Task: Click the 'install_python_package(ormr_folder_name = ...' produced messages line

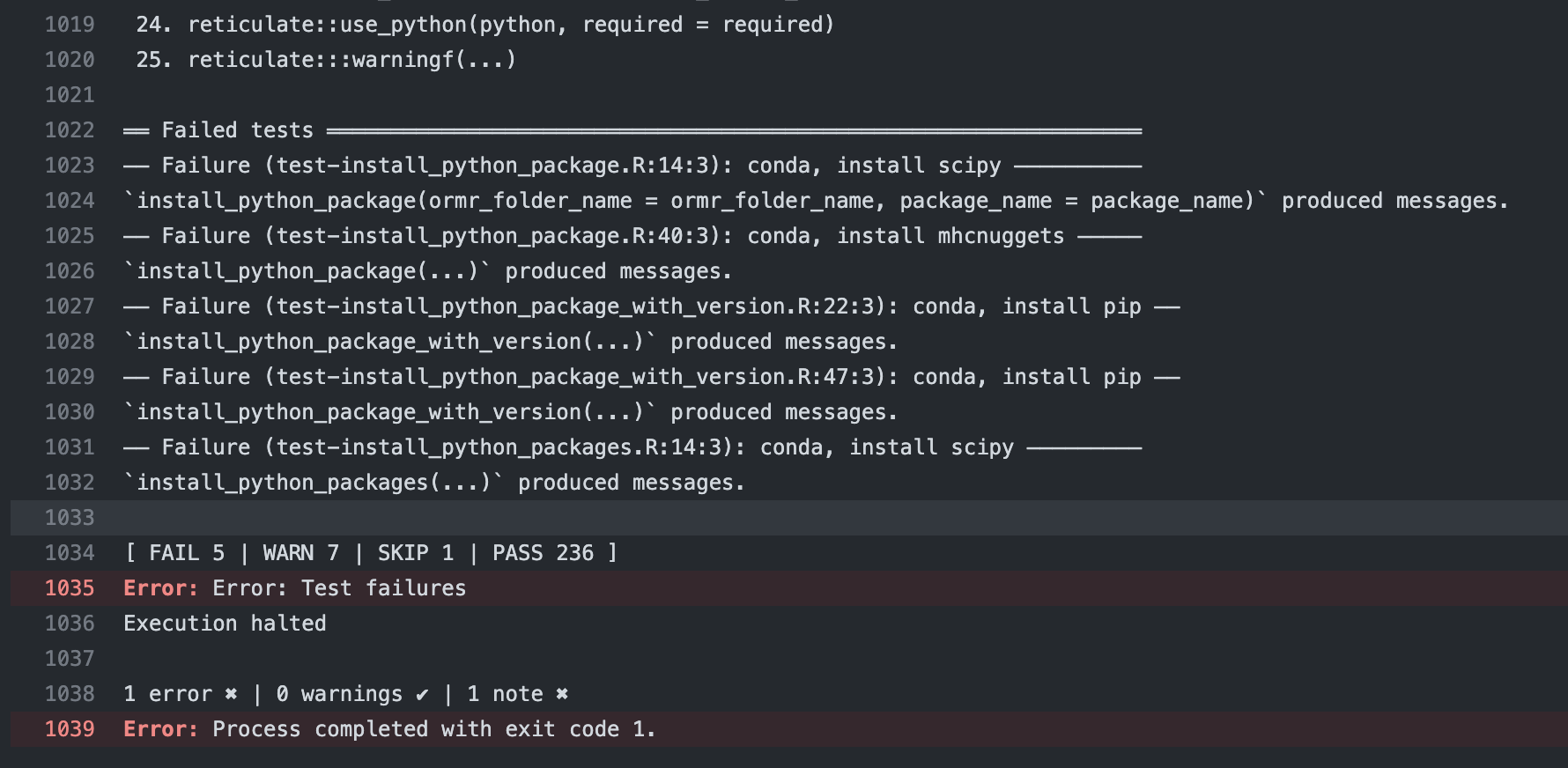Action: tap(816, 201)
